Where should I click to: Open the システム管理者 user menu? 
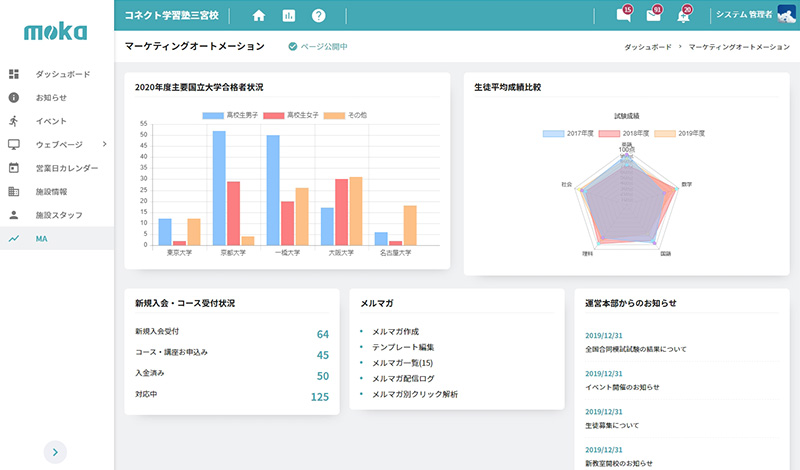pos(743,15)
